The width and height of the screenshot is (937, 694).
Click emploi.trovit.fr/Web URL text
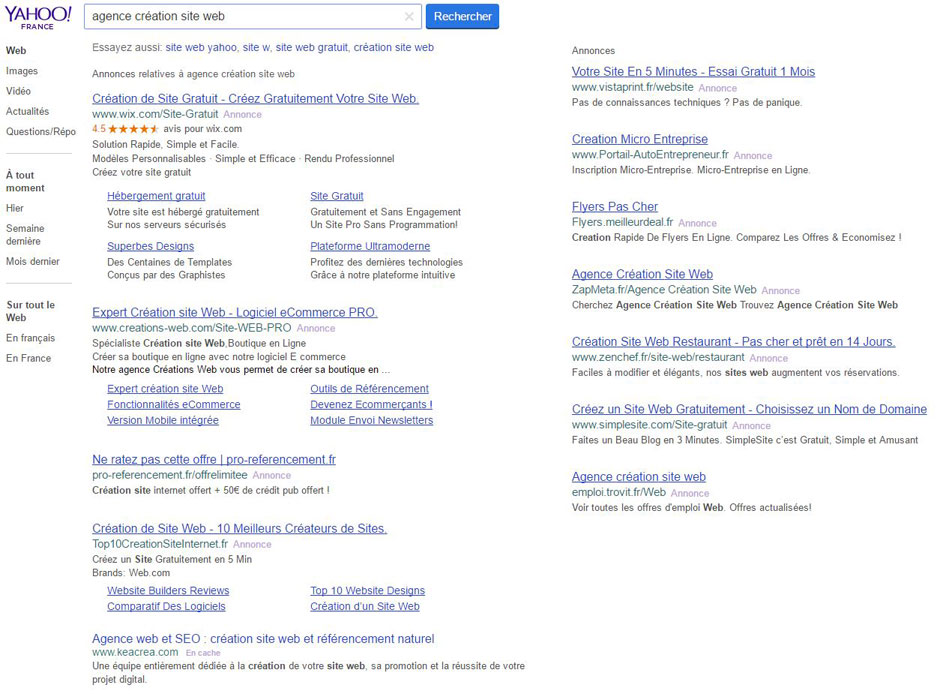click(x=618, y=493)
